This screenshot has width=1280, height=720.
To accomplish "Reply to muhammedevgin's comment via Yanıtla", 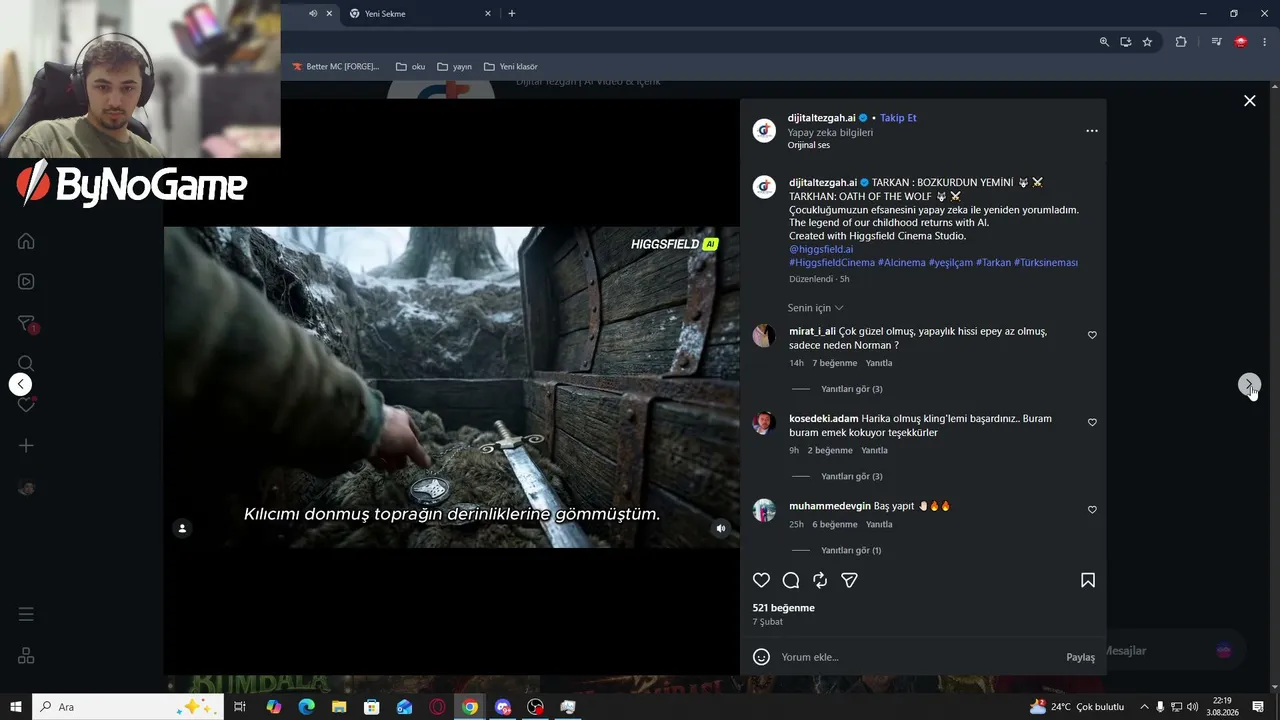I will point(879,525).
